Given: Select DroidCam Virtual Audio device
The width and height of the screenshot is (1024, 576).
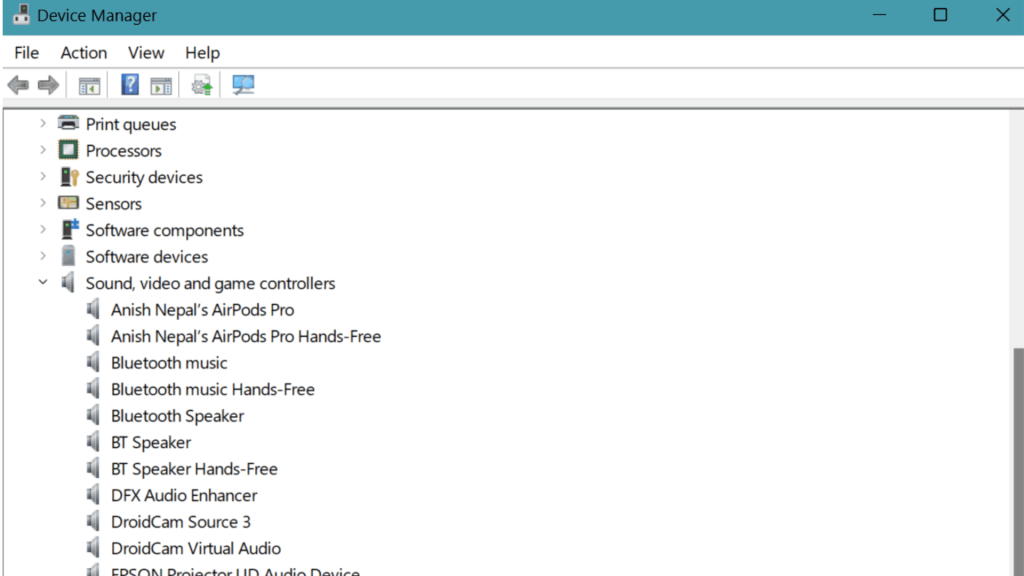Looking at the screenshot, I should (196, 549).
